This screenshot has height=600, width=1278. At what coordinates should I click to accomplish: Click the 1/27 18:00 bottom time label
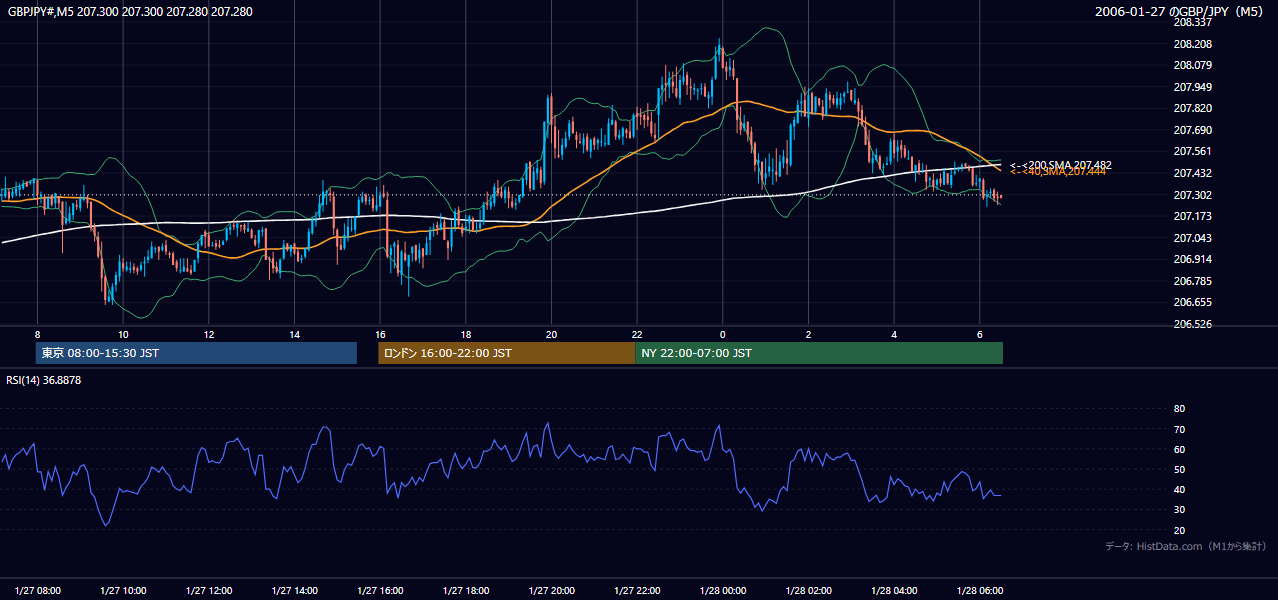(x=466, y=591)
